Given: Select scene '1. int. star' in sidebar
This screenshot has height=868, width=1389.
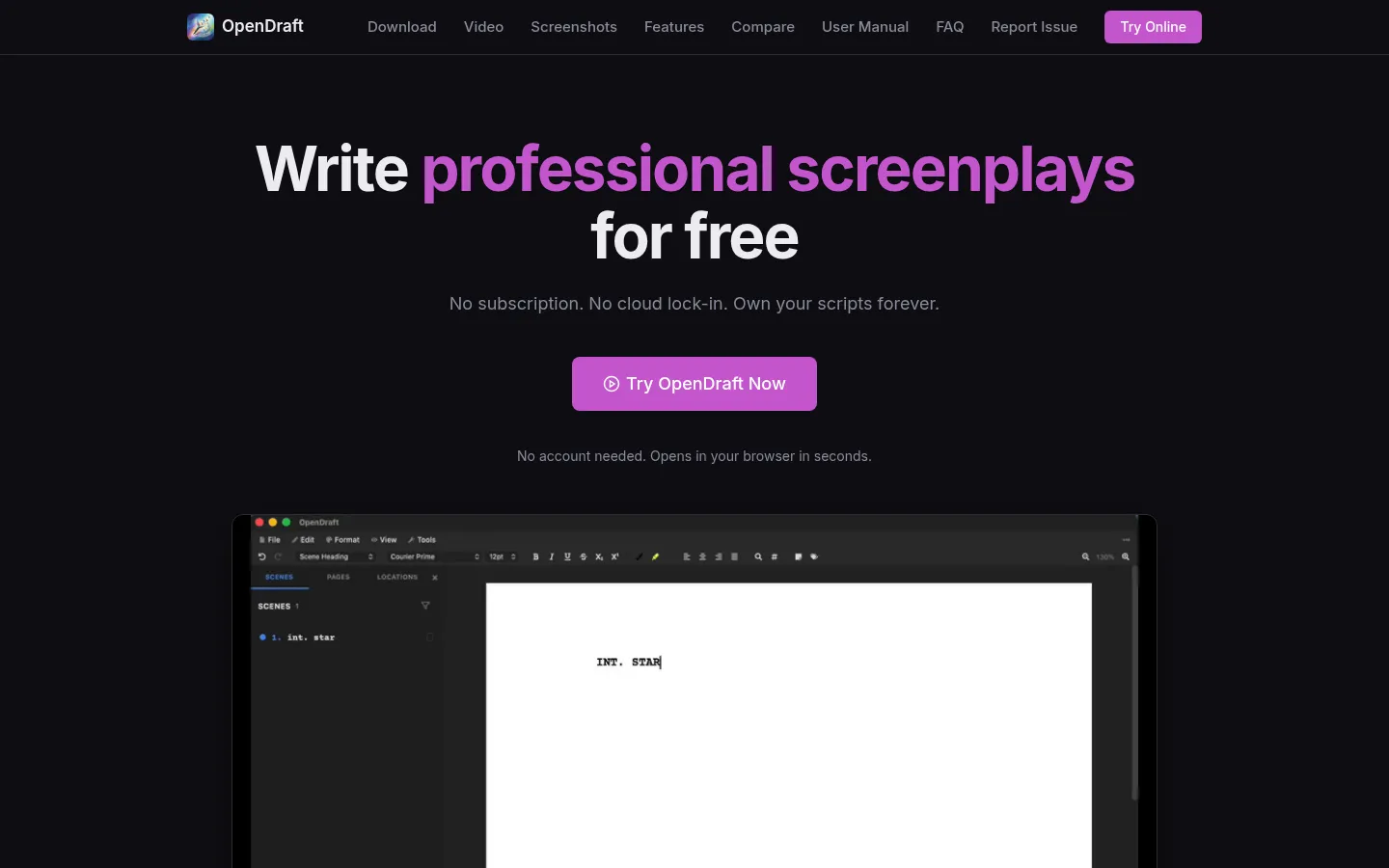Looking at the screenshot, I should [x=347, y=637].
